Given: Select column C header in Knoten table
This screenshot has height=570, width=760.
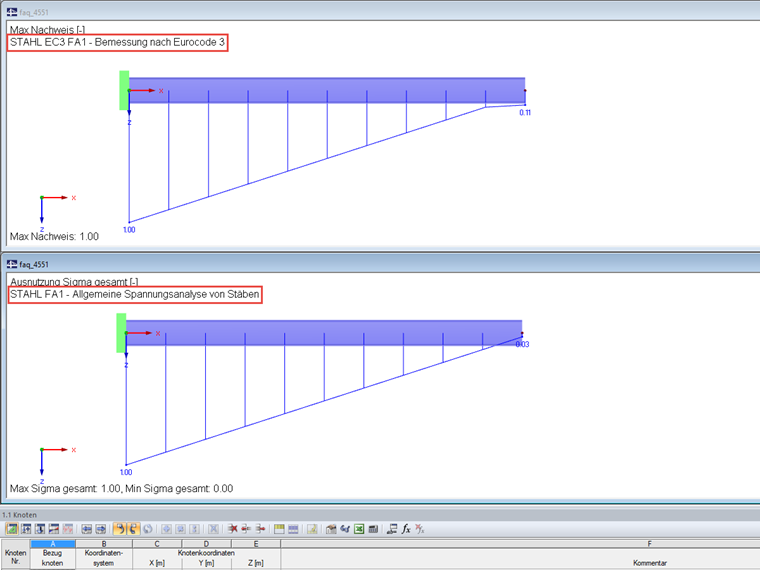Looking at the screenshot, I should tap(157, 544).
